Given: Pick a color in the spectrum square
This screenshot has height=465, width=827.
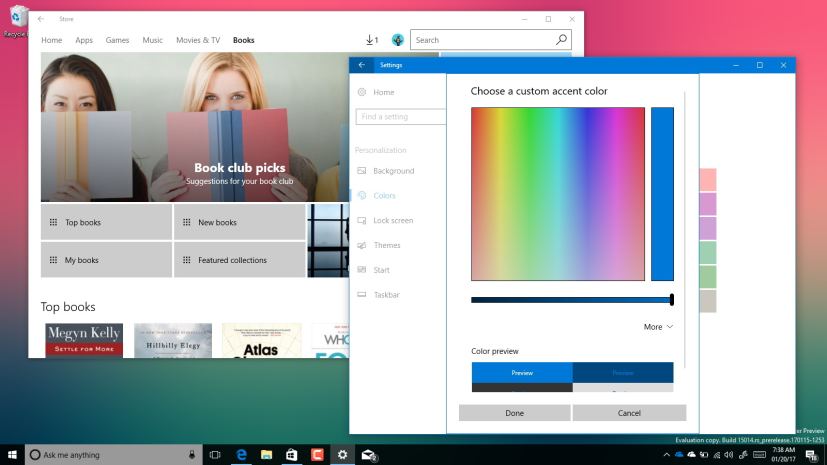Looking at the screenshot, I should [557, 193].
